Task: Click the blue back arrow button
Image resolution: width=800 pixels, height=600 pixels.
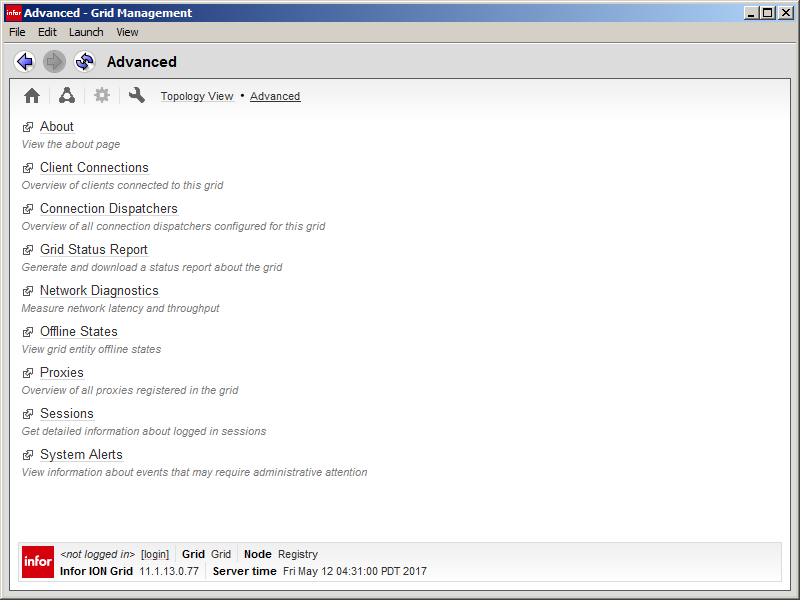Action: [x=25, y=62]
